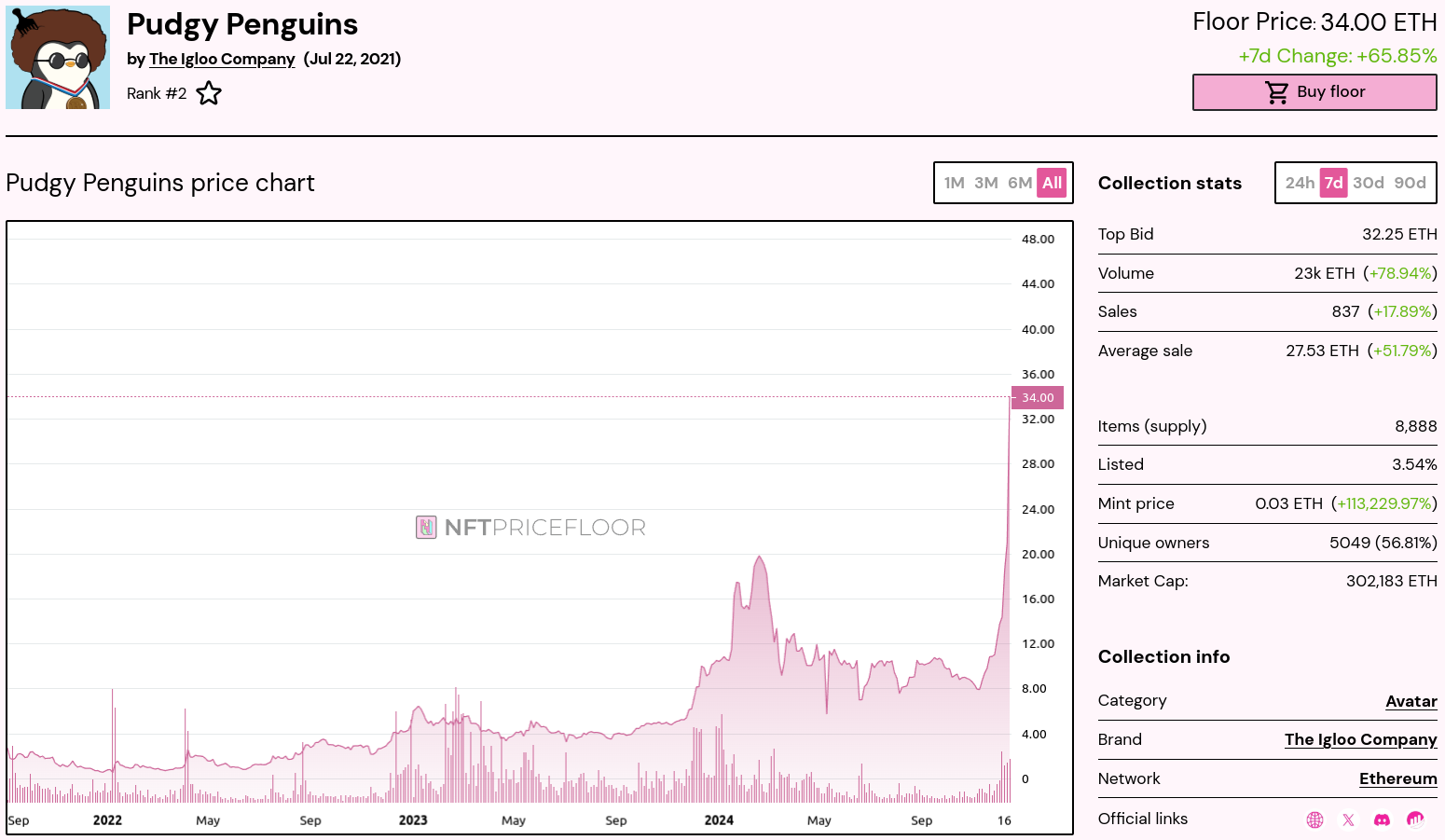This screenshot has height=840, width=1445.
Task: Open The Igloo Company link in header
Action: 222,59
